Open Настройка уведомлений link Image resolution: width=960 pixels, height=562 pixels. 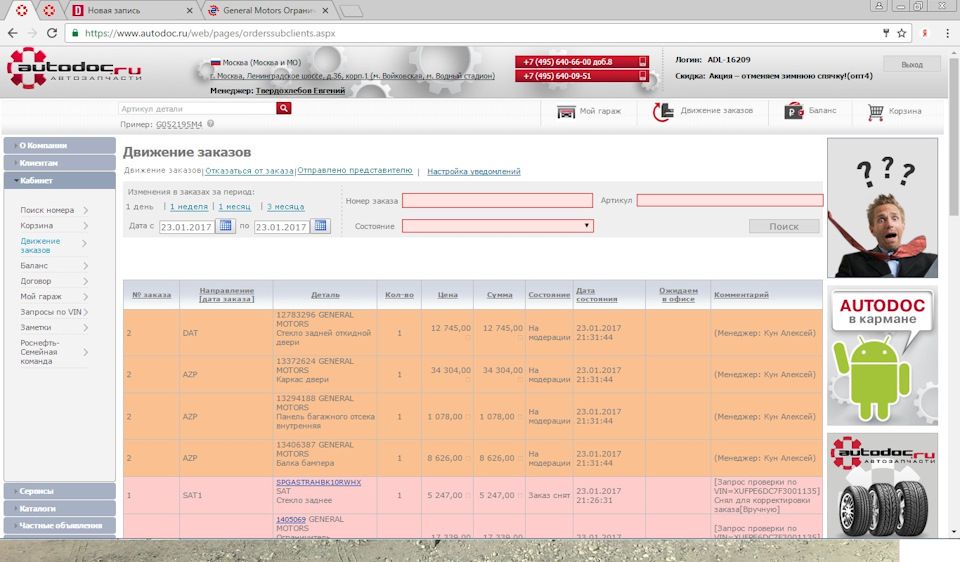(474, 171)
